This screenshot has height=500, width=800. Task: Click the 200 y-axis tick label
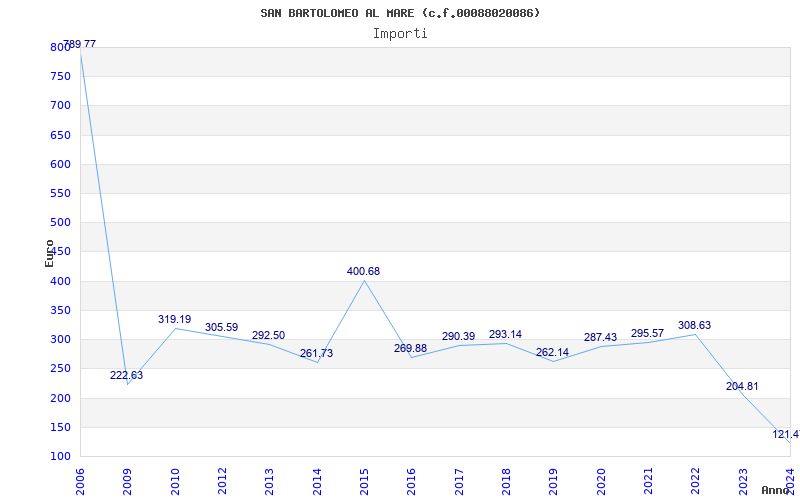pyautogui.click(x=60, y=398)
